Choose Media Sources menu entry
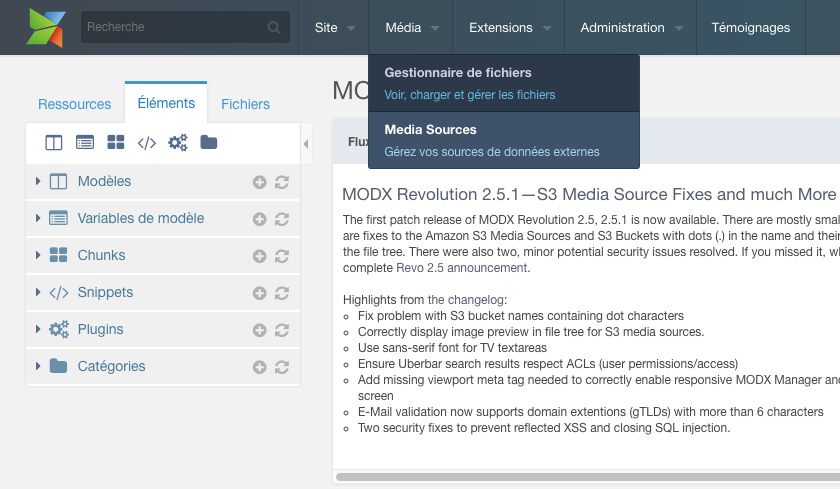840x489 pixels. point(504,140)
